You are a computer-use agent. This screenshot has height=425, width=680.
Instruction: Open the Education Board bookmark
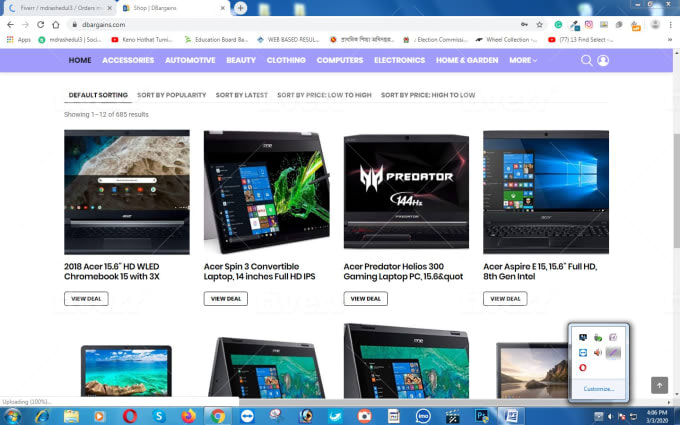(x=216, y=39)
